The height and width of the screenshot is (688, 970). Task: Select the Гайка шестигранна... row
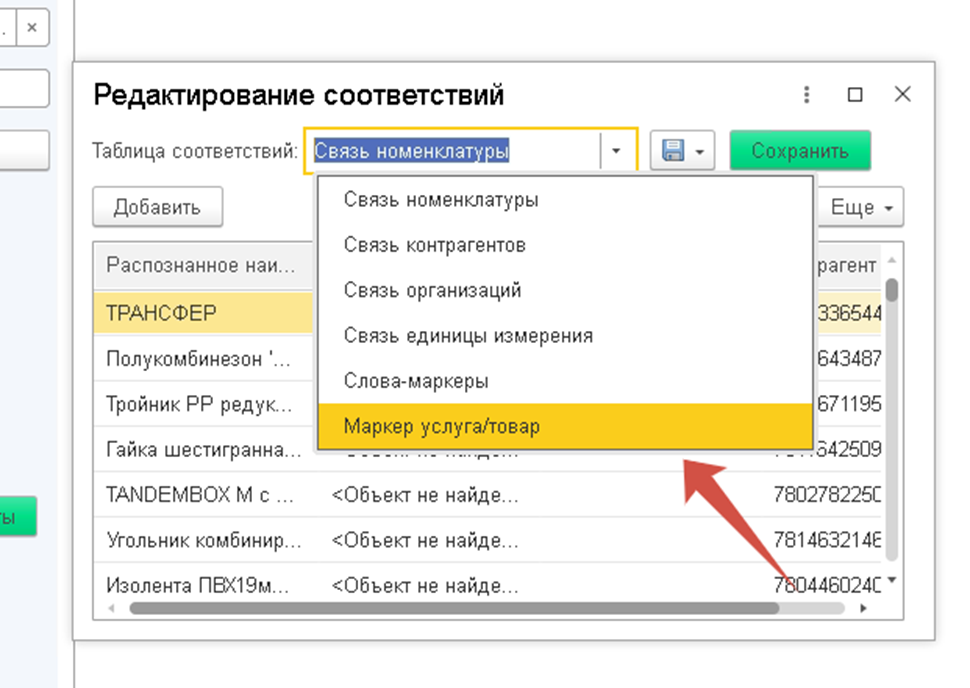pos(204,449)
